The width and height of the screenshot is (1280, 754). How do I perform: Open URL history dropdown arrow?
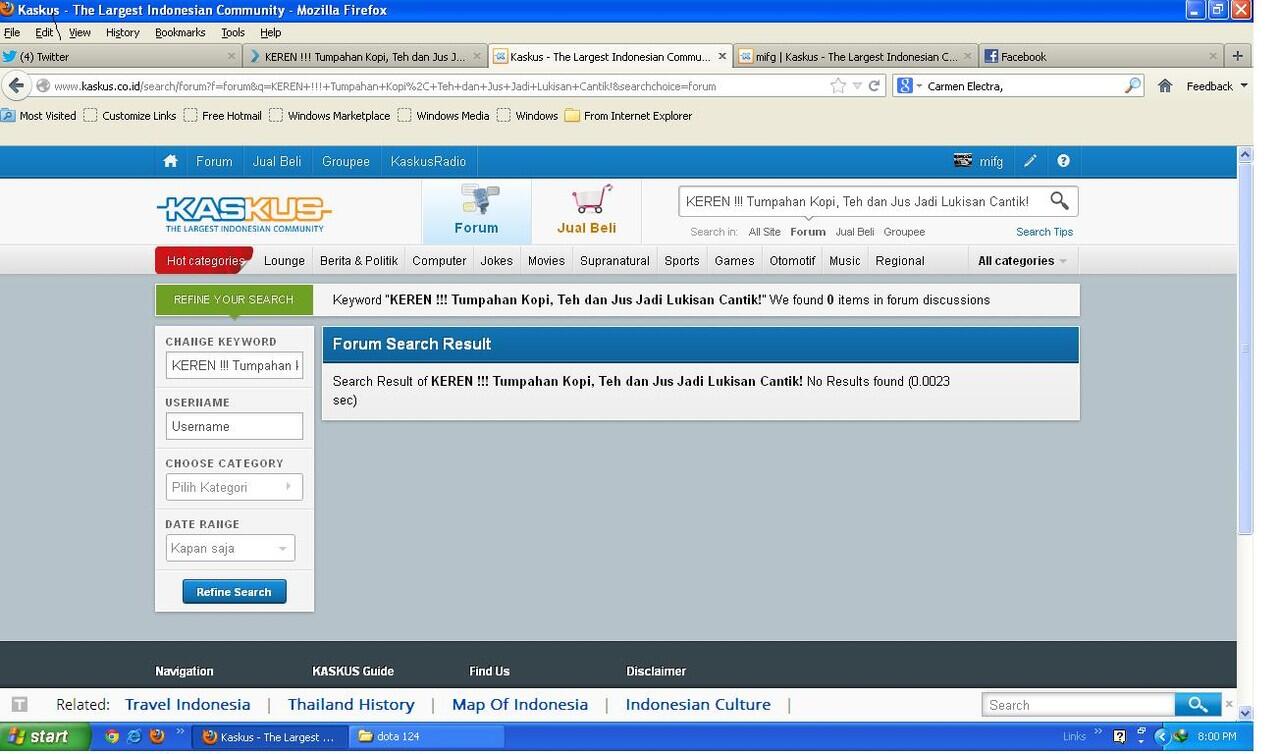pos(857,86)
